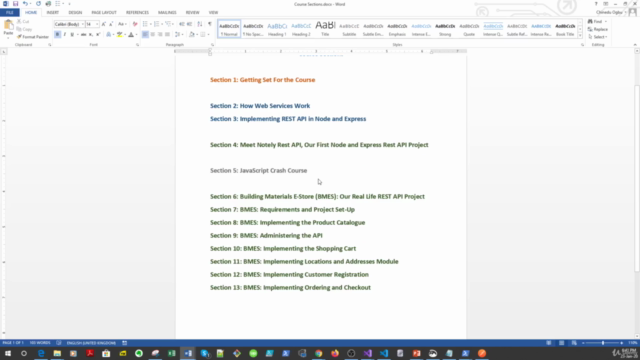The width and height of the screenshot is (640, 360).
Task: Open the font name dropdown
Action: click(82, 24)
